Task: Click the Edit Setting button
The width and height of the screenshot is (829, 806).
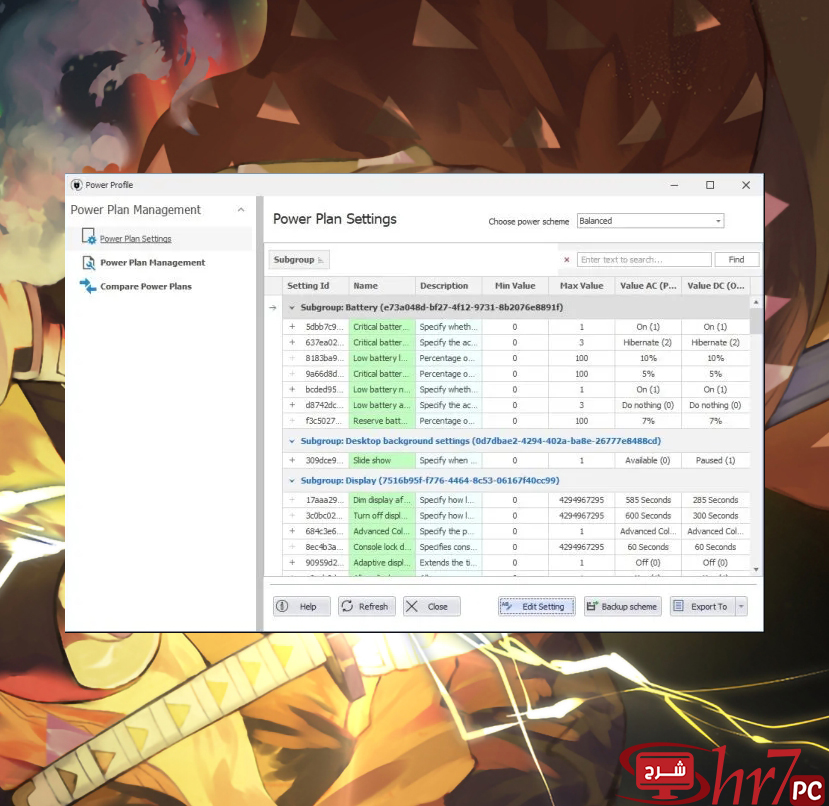Action: tap(537, 607)
